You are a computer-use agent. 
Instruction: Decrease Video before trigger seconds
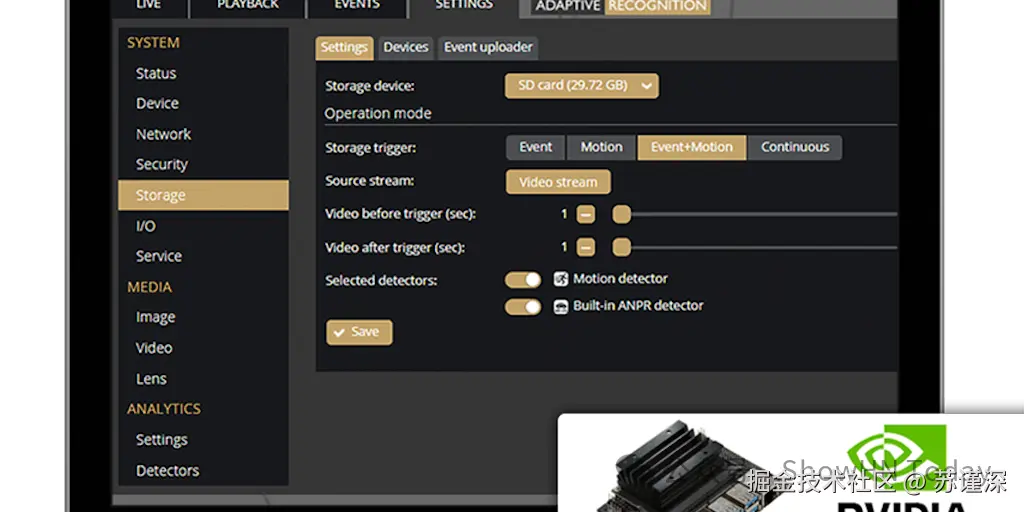(x=586, y=214)
